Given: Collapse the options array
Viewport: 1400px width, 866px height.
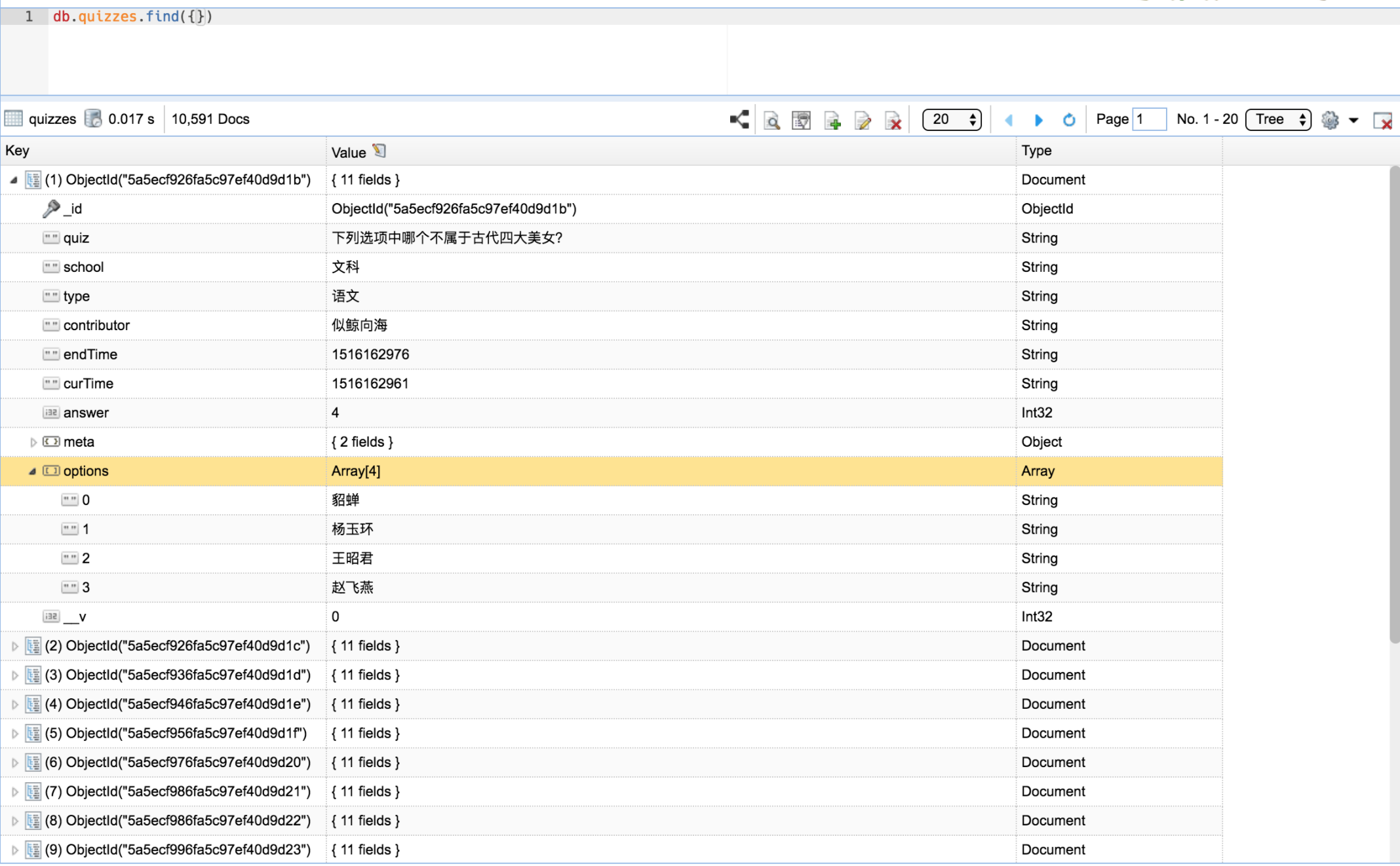Looking at the screenshot, I should pyautogui.click(x=32, y=471).
